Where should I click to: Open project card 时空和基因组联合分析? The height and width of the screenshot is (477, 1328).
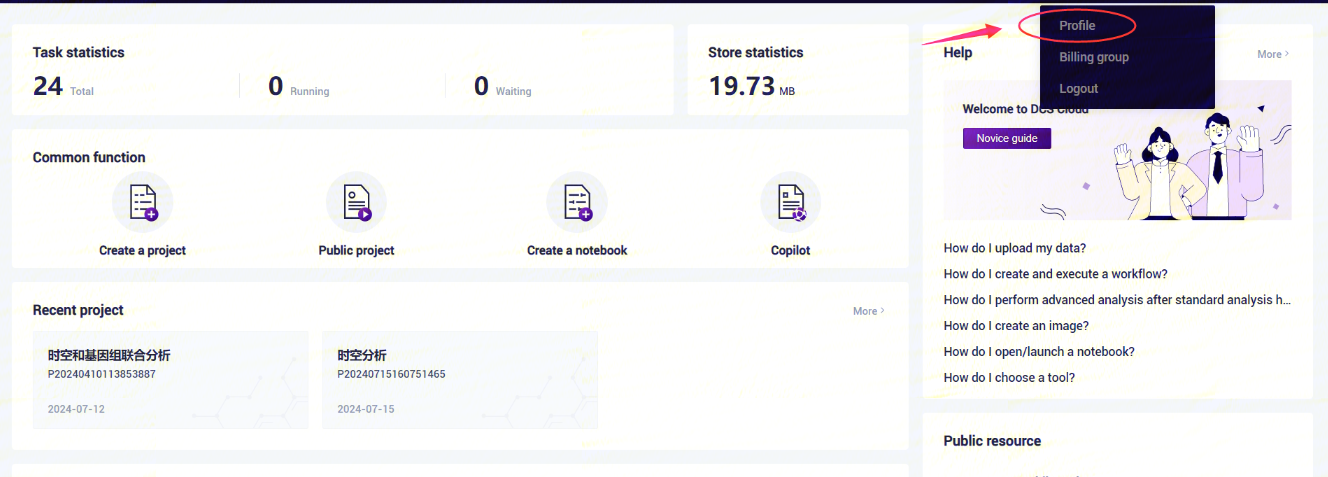[170, 380]
